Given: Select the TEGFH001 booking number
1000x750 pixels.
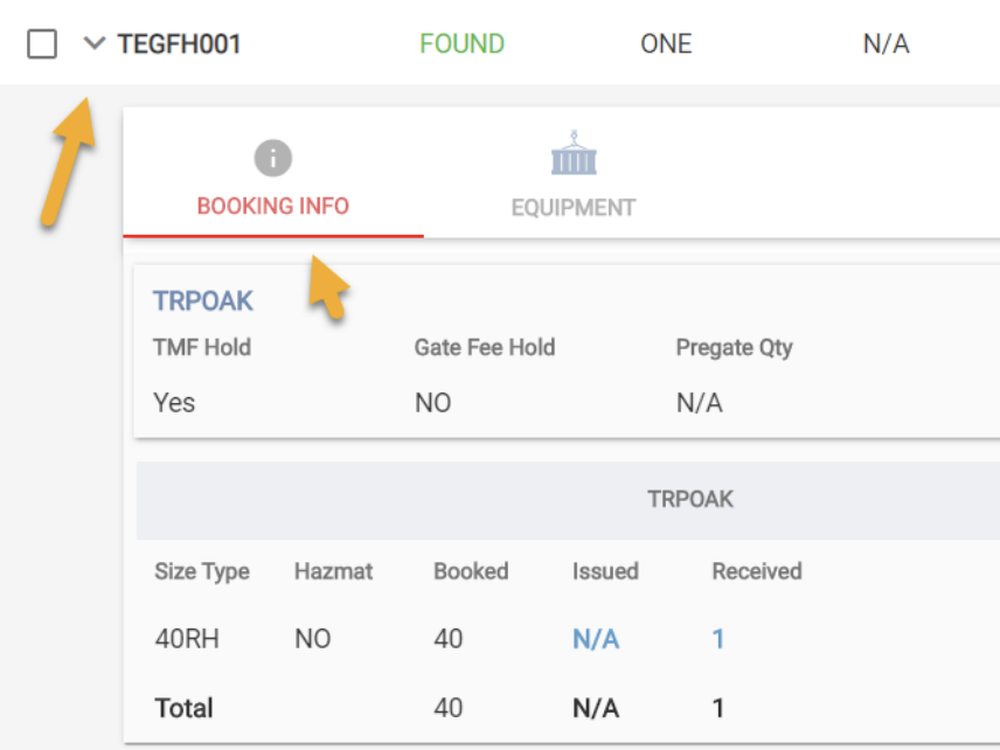Looking at the screenshot, I should pyautogui.click(x=179, y=44).
